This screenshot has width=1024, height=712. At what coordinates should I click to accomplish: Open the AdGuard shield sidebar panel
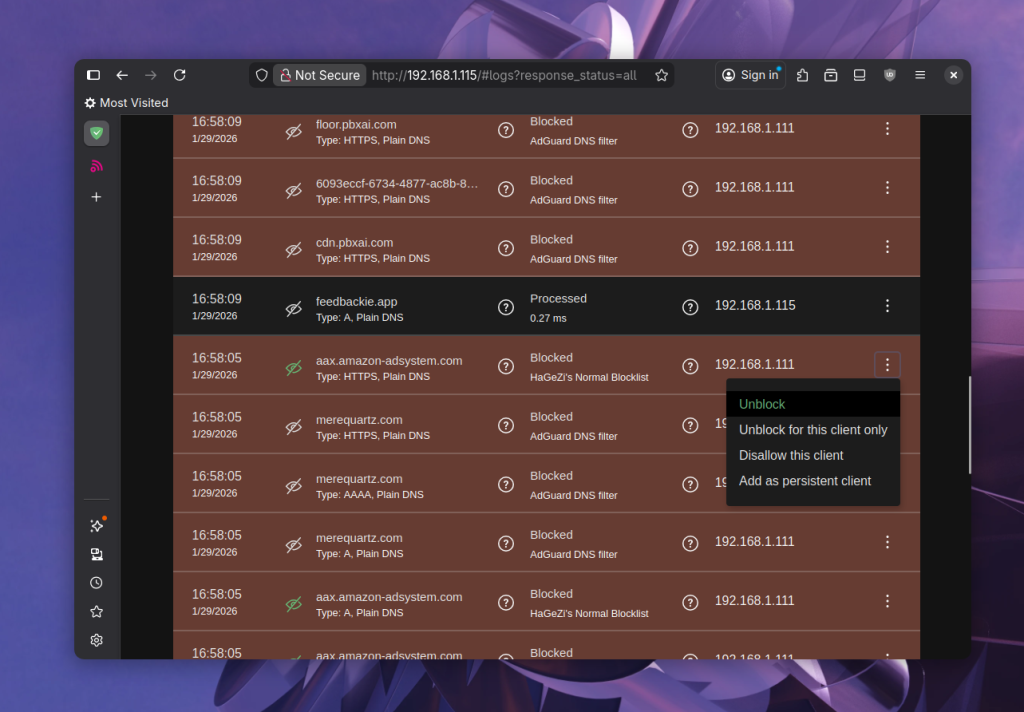click(x=96, y=133)
